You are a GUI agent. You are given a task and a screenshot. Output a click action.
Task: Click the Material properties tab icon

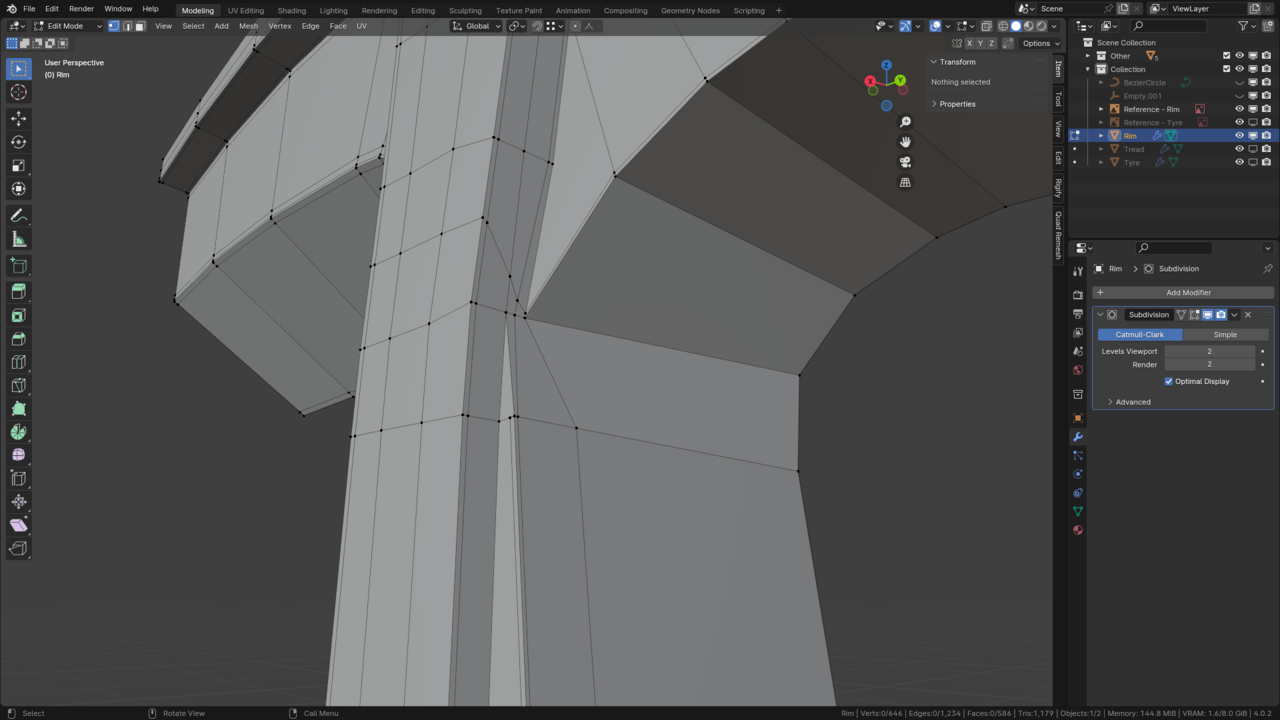click(1077, 530)
